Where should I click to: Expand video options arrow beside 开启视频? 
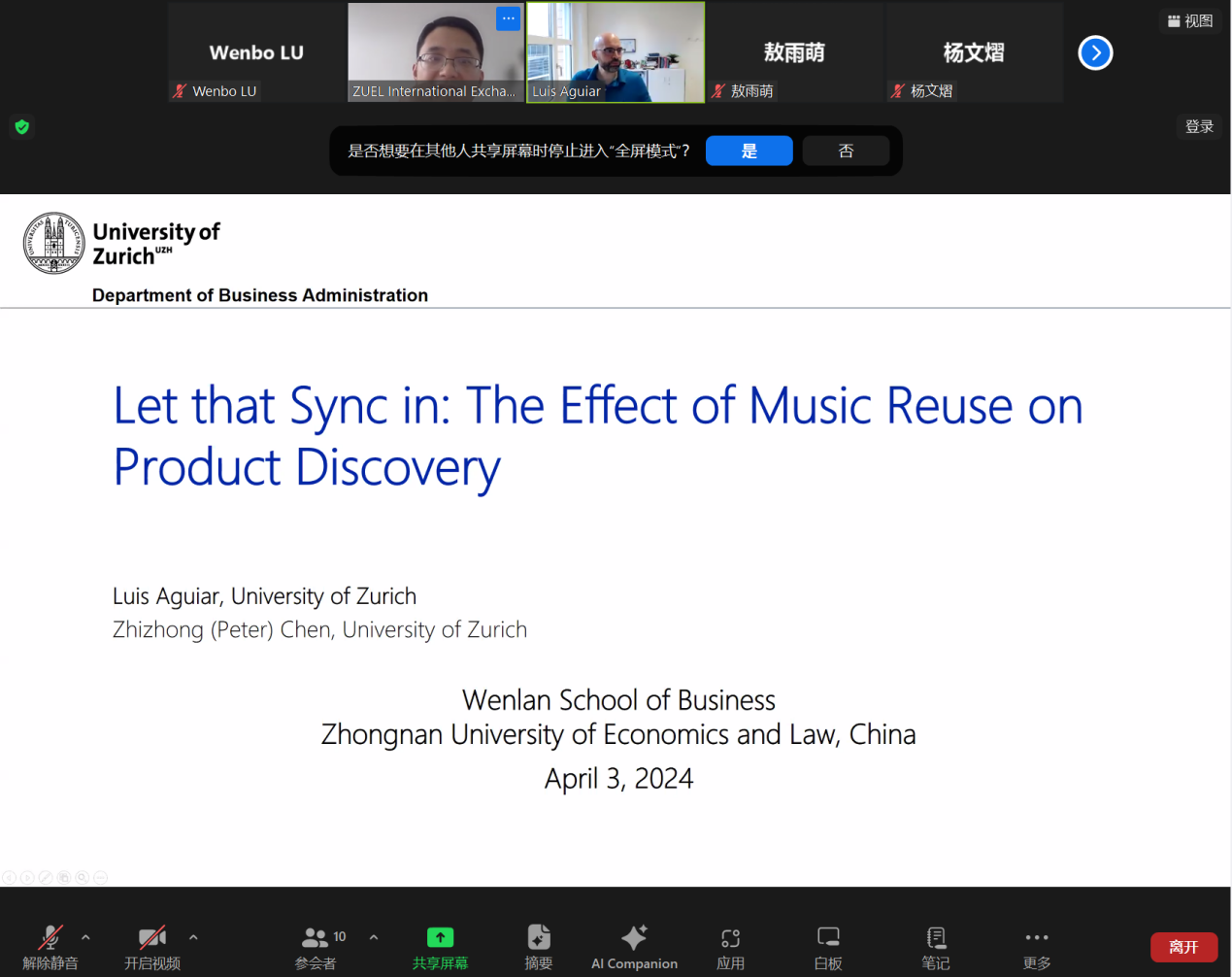[193, 937]
